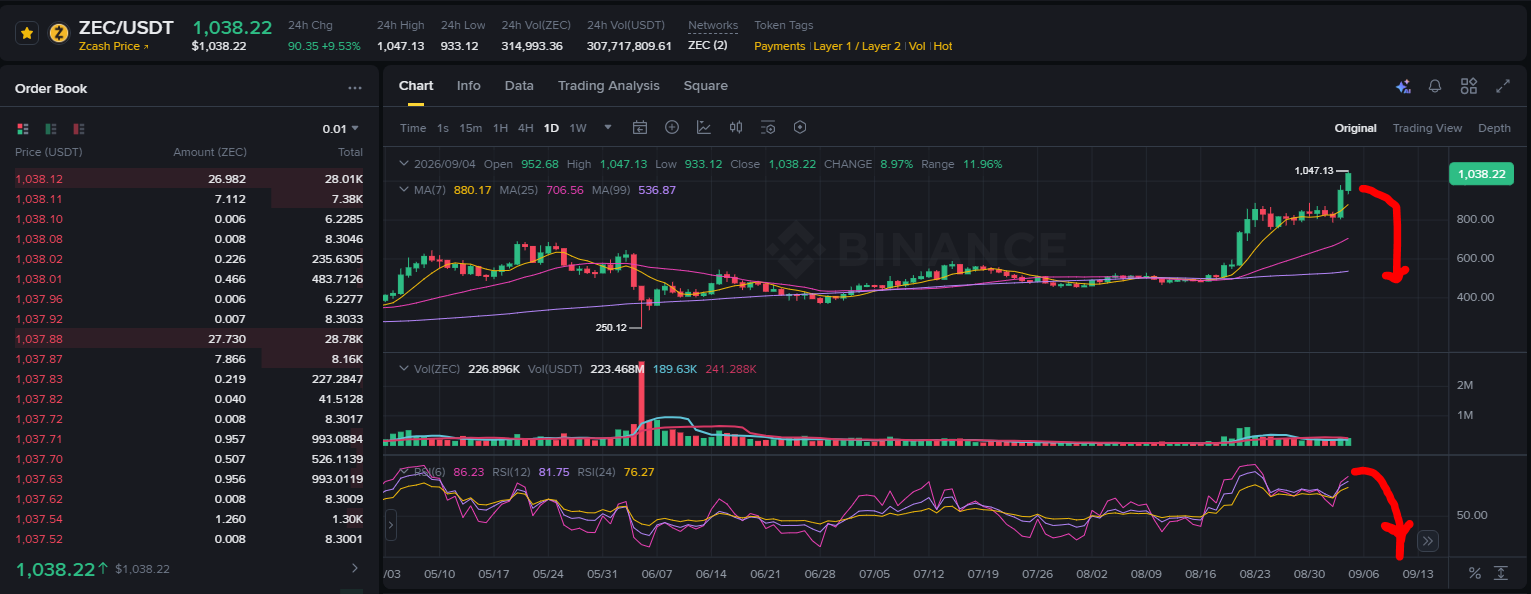The height and width of the screenshot is (594, 1531).
Task: Click the MA(25) value 706.56
Action: click(x=563, y=190)
